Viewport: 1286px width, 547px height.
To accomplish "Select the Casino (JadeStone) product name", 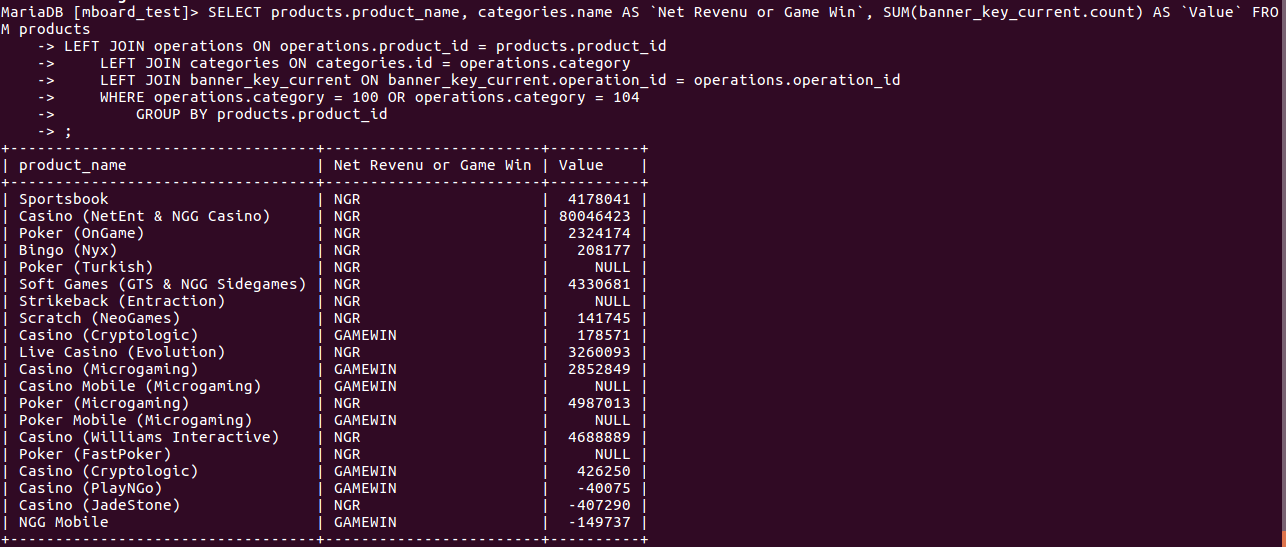I will click(x=100, y=505).
